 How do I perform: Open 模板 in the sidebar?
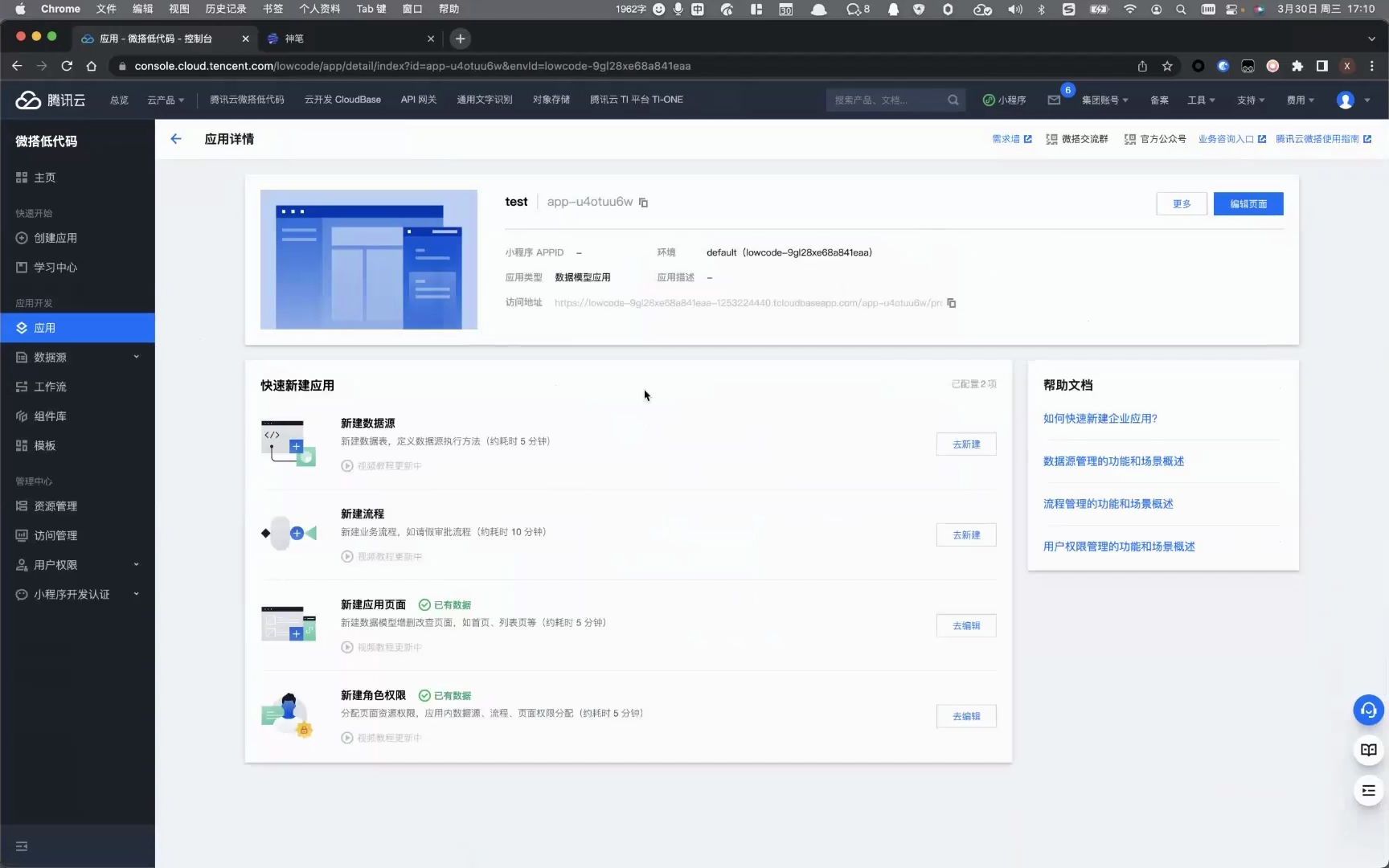coord(77,446)
